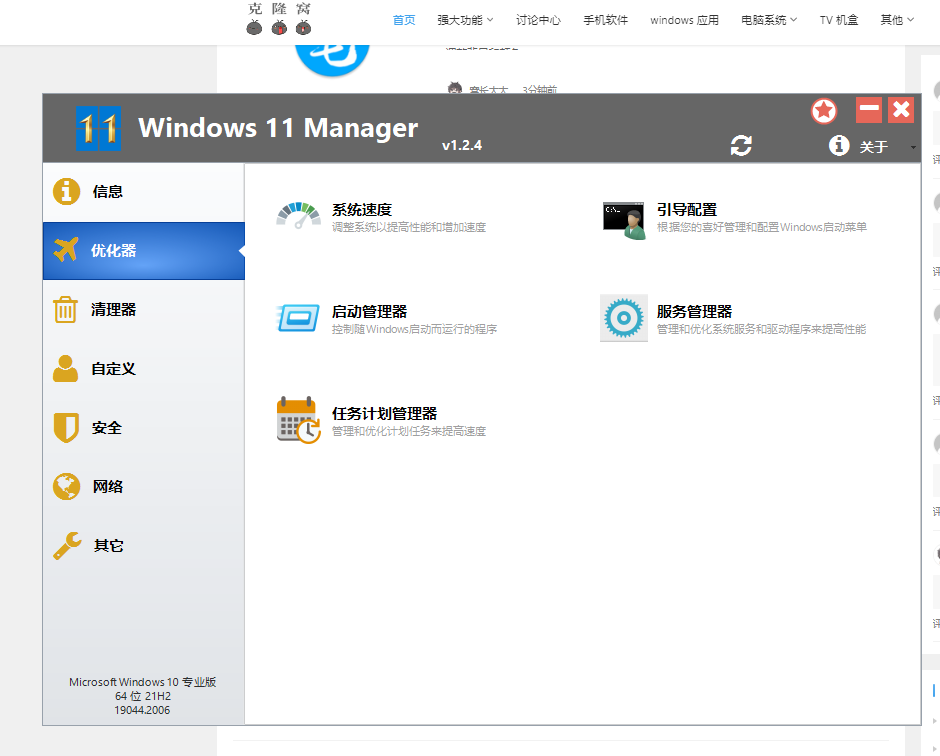This screenshot has height=756, width=940.
Task: Open TV 机盒 in website navigation
Action: [x=839, y=20]
